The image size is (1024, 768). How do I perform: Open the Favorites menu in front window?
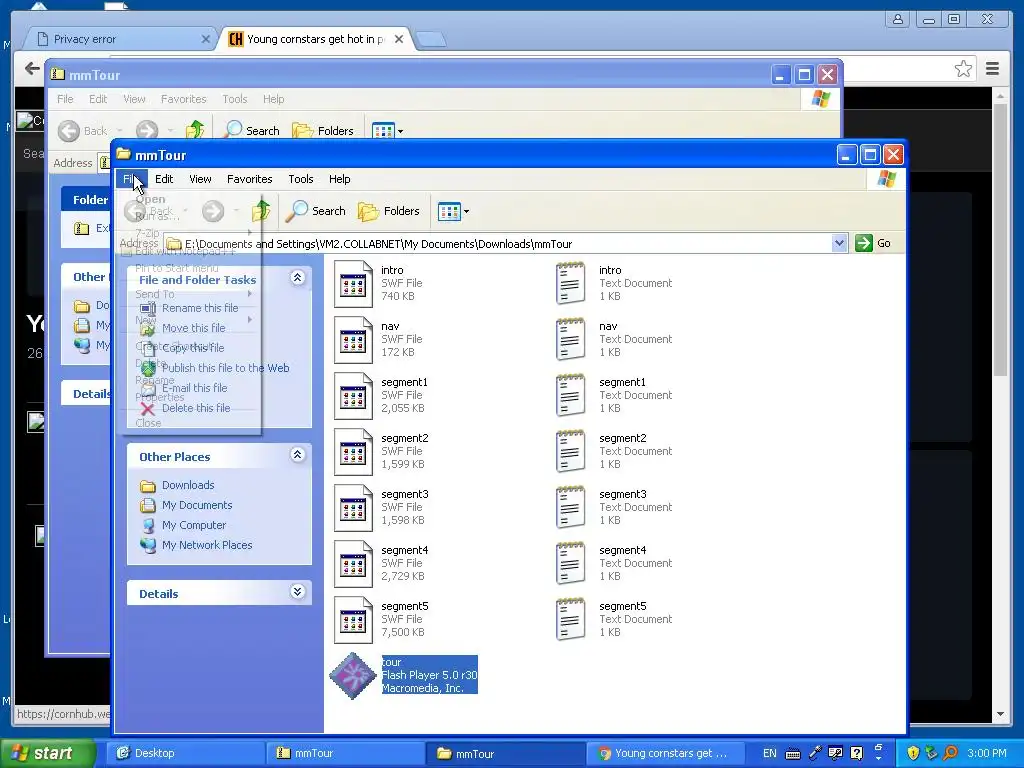(249, 179)
